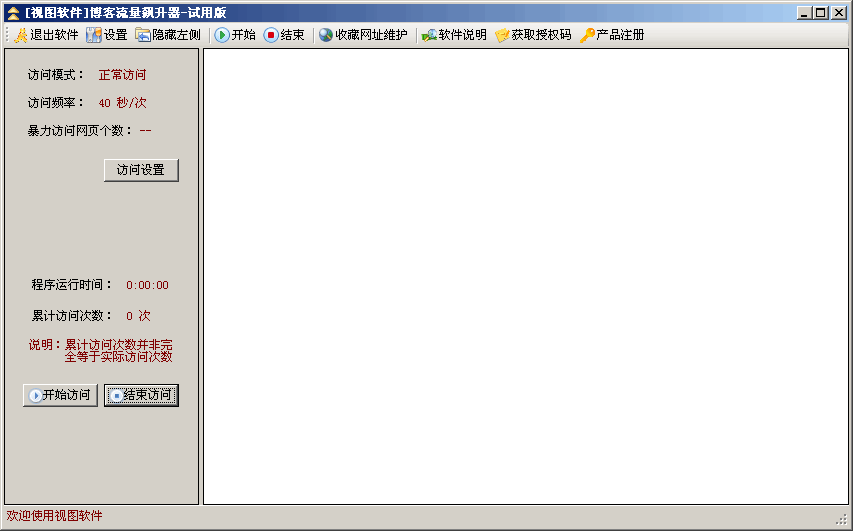This screenshot has width=853, height=531.
Task: Click the 正常访问 mode value
Action: (122, 75)
